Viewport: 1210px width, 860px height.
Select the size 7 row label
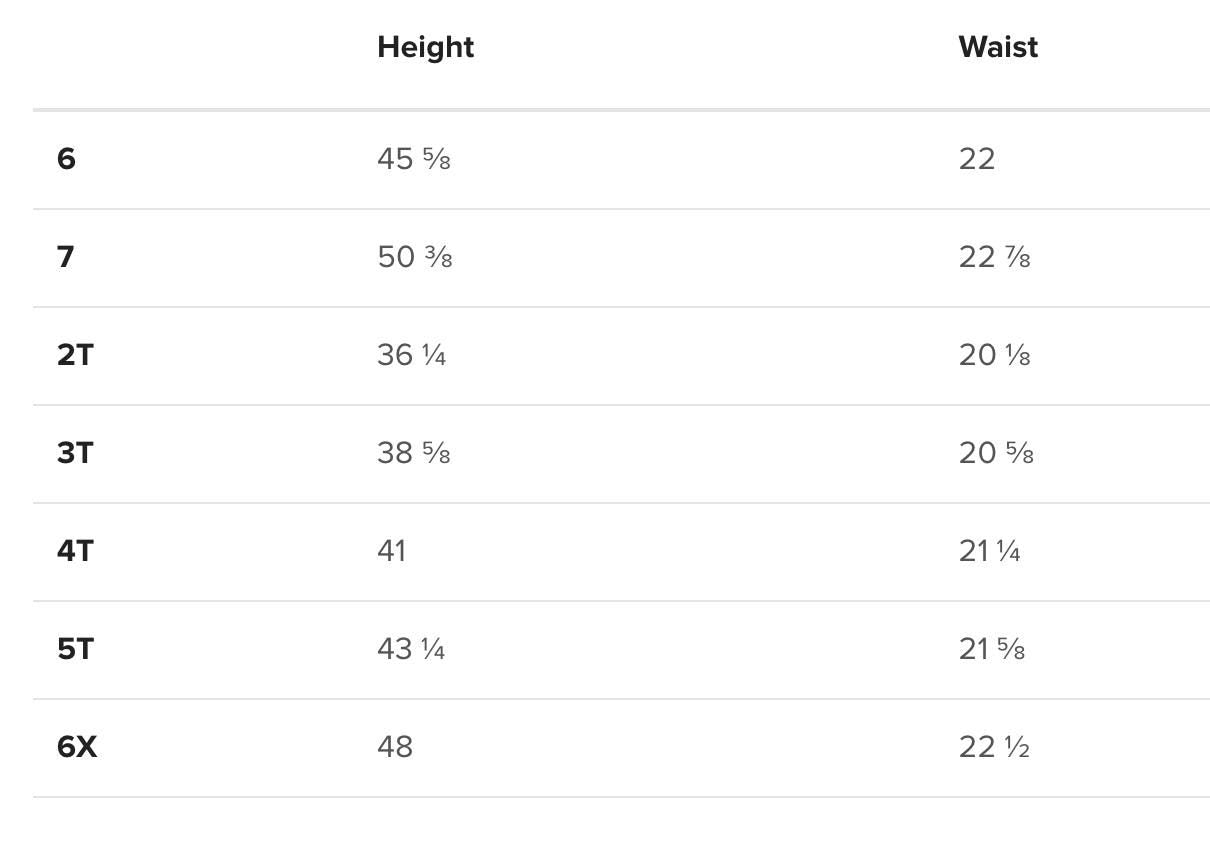[66, 257]
